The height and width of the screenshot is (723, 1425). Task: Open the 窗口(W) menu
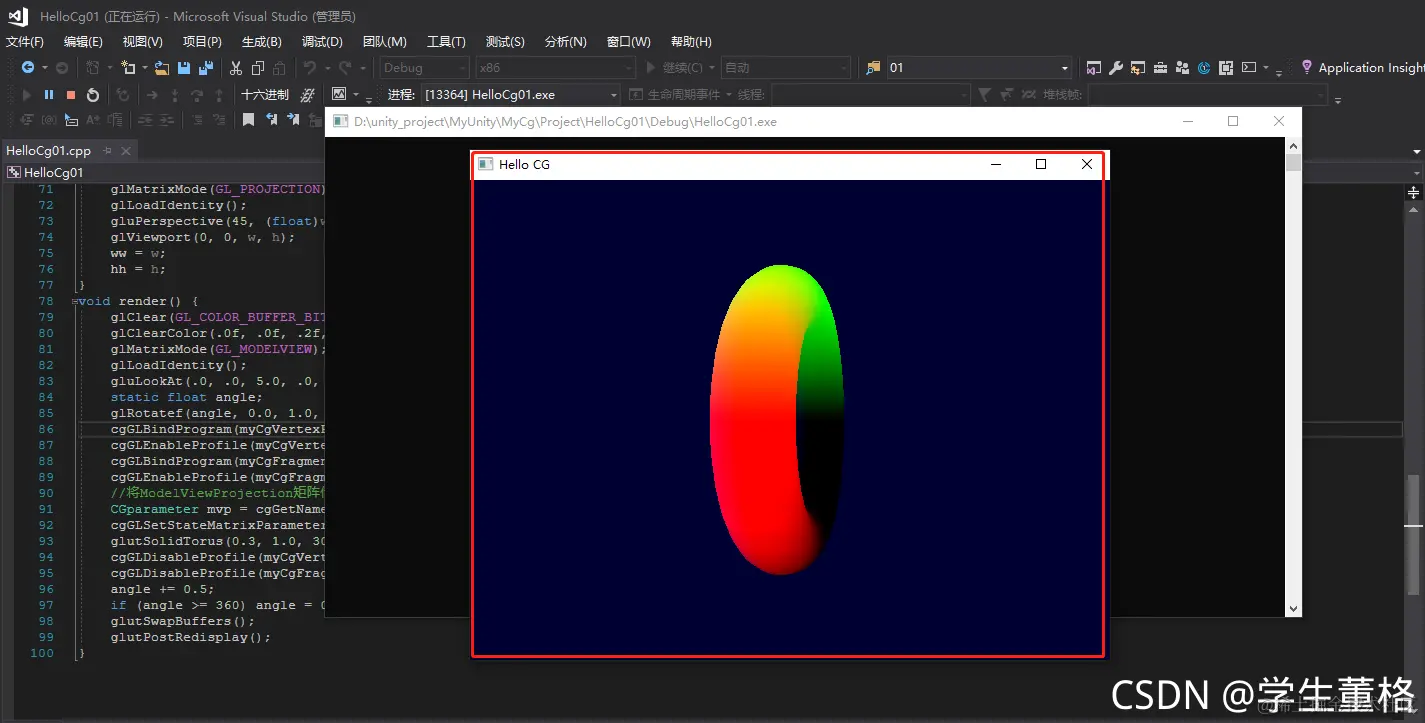[628, 42]
